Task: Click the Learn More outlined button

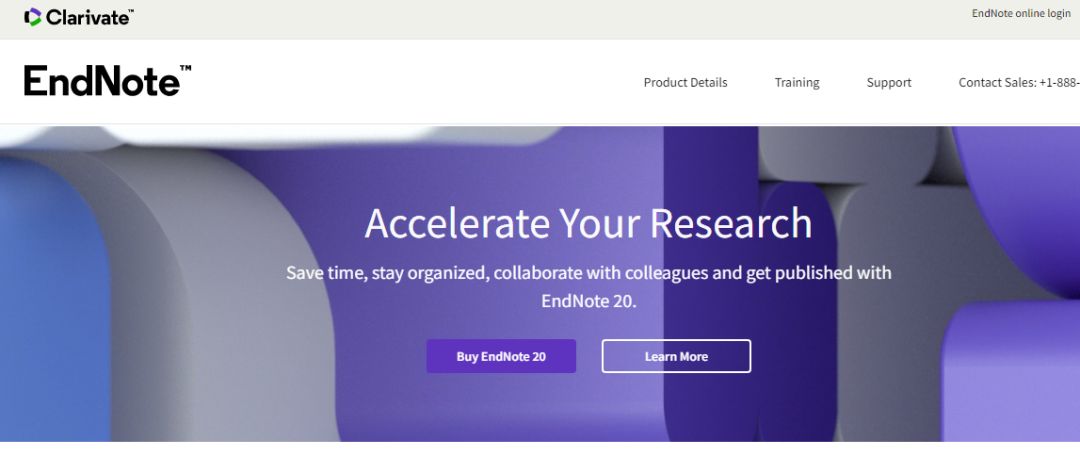Action: coord(676,356)
